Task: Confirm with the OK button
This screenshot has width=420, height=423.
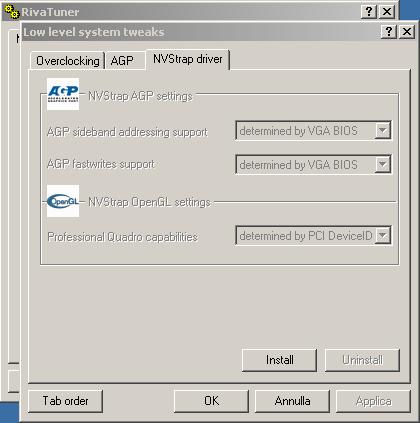Action: coord(211,401)
